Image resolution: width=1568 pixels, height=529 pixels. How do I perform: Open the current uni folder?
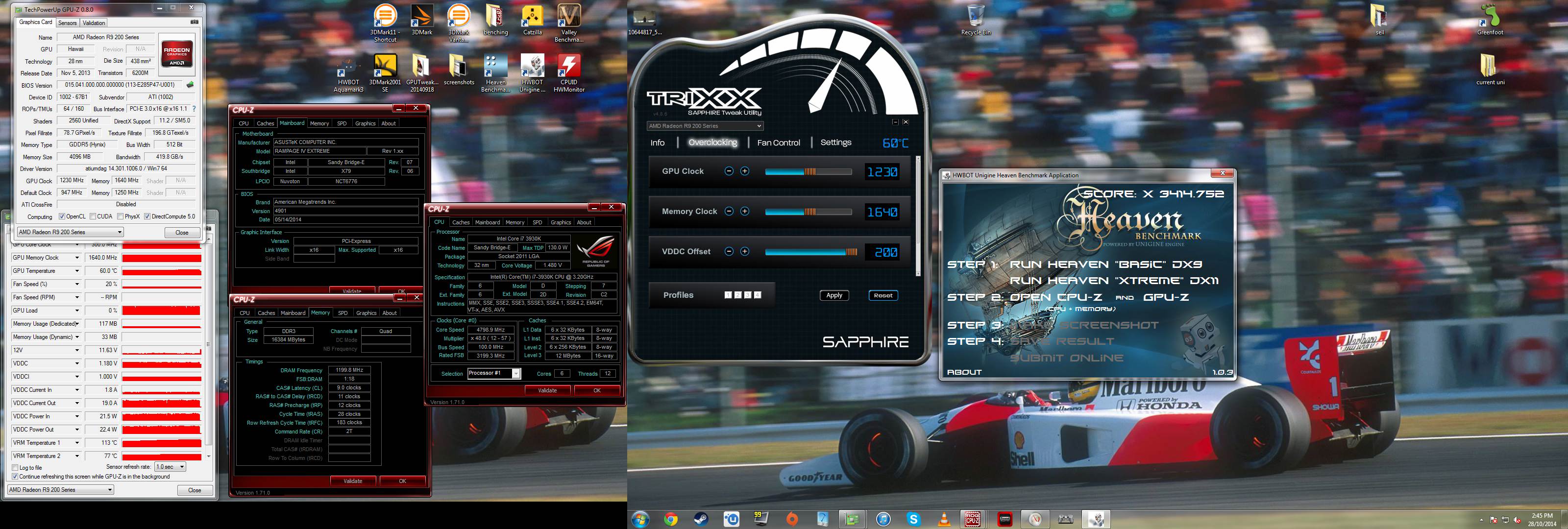point(1490,70)
